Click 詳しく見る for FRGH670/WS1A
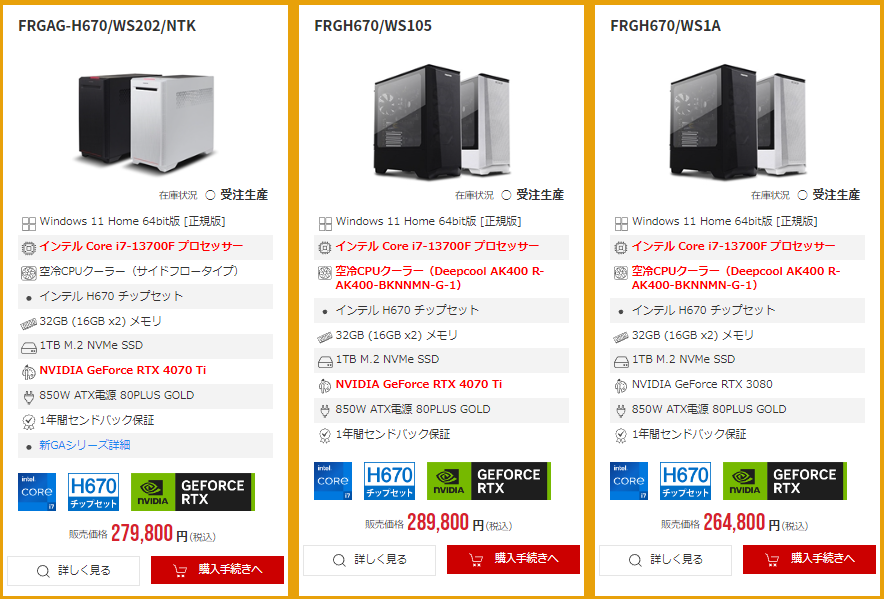The width and height of the screenshot is (884, 599). coord(665,560)
